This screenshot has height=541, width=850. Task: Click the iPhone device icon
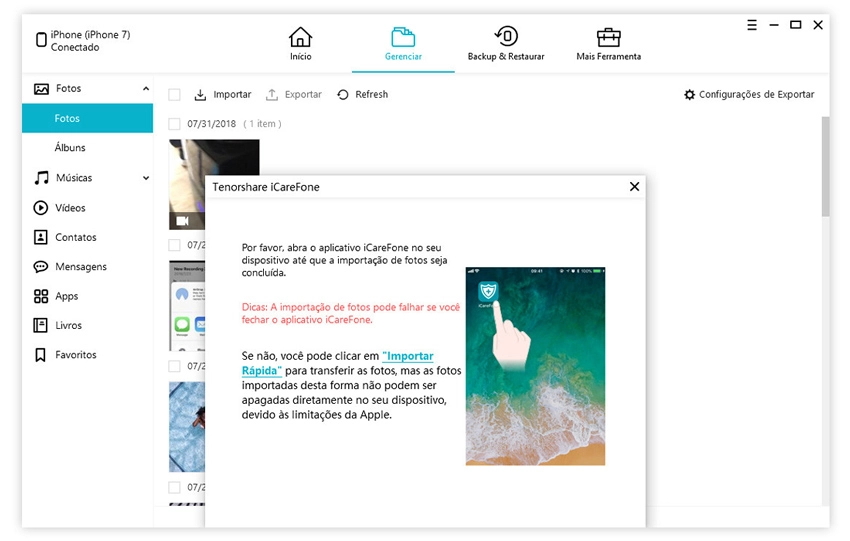[x=41, y=40]
